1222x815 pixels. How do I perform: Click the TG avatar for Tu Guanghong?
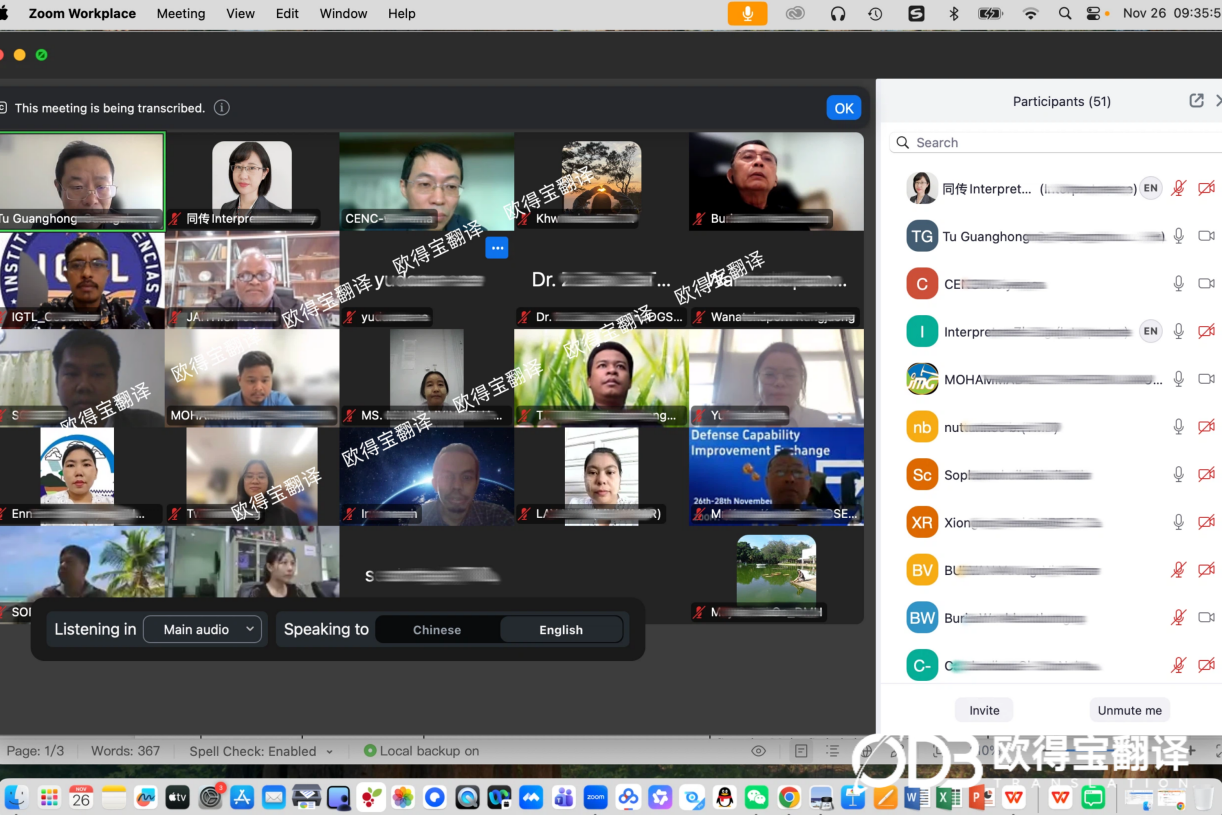coord(921,236)
